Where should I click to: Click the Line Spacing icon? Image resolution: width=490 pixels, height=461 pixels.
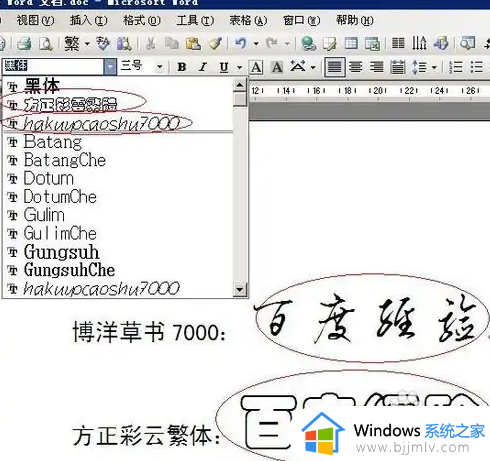[x=420, y=67]
